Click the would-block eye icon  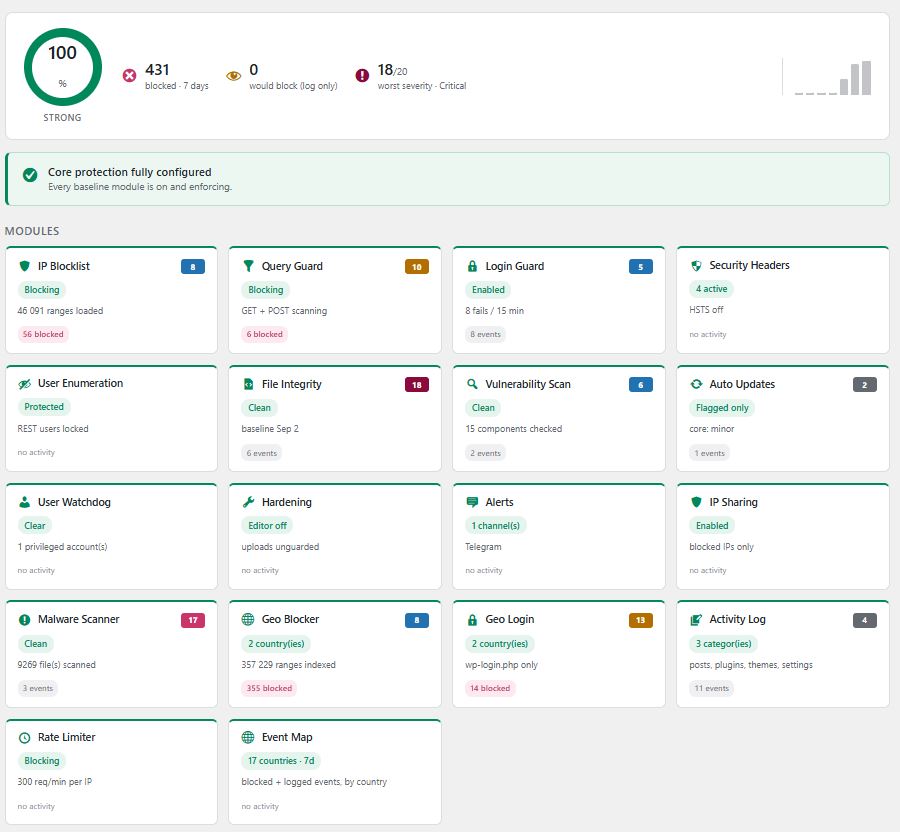[x=233, y=76]
